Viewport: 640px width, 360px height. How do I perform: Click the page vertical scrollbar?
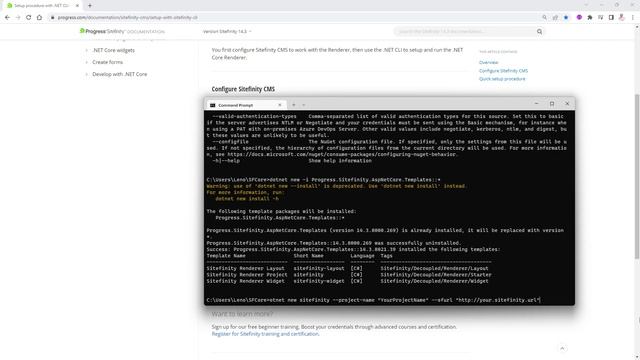[x=637, y=176]
